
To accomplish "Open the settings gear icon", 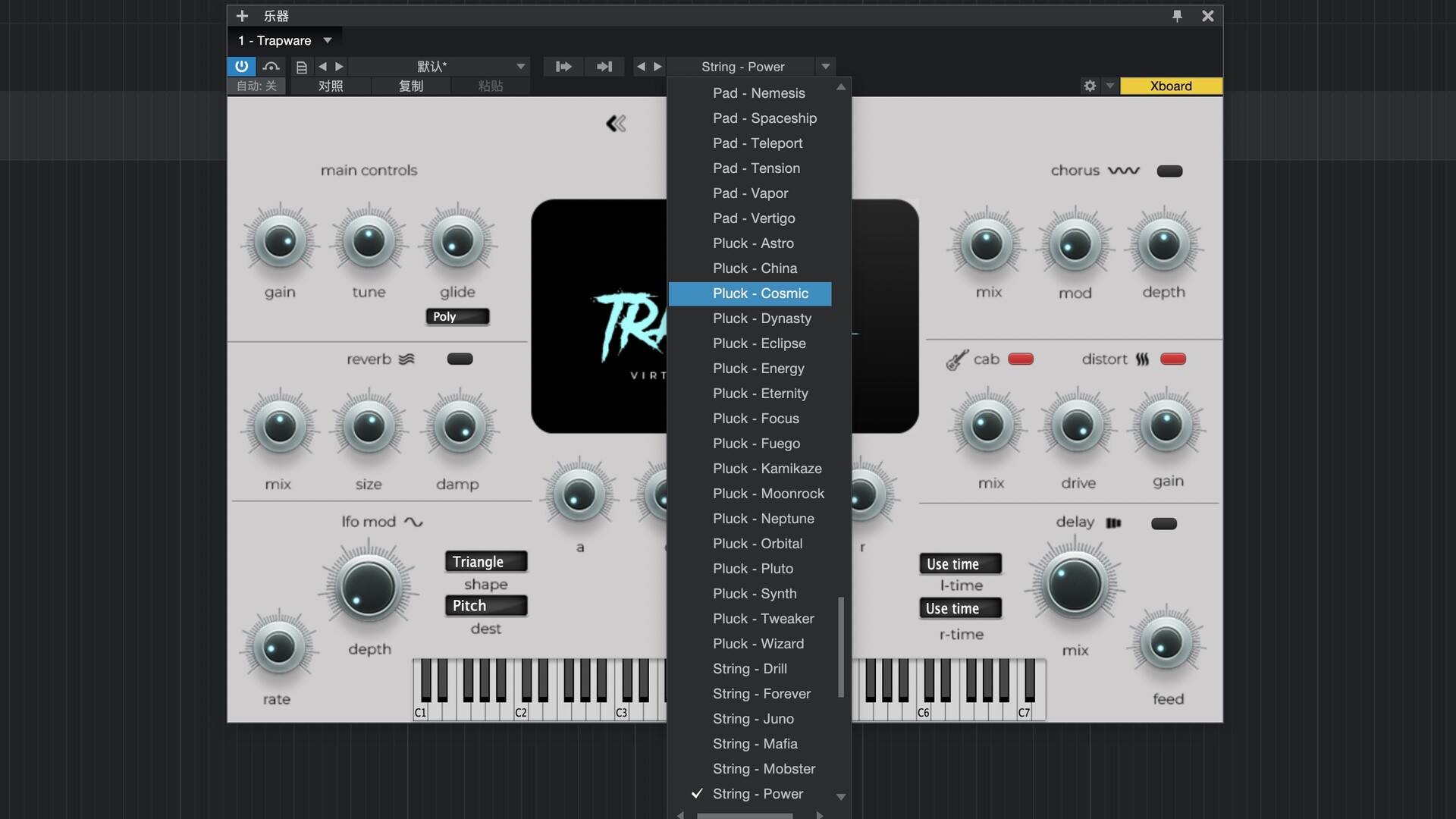I will [1090, 86].
